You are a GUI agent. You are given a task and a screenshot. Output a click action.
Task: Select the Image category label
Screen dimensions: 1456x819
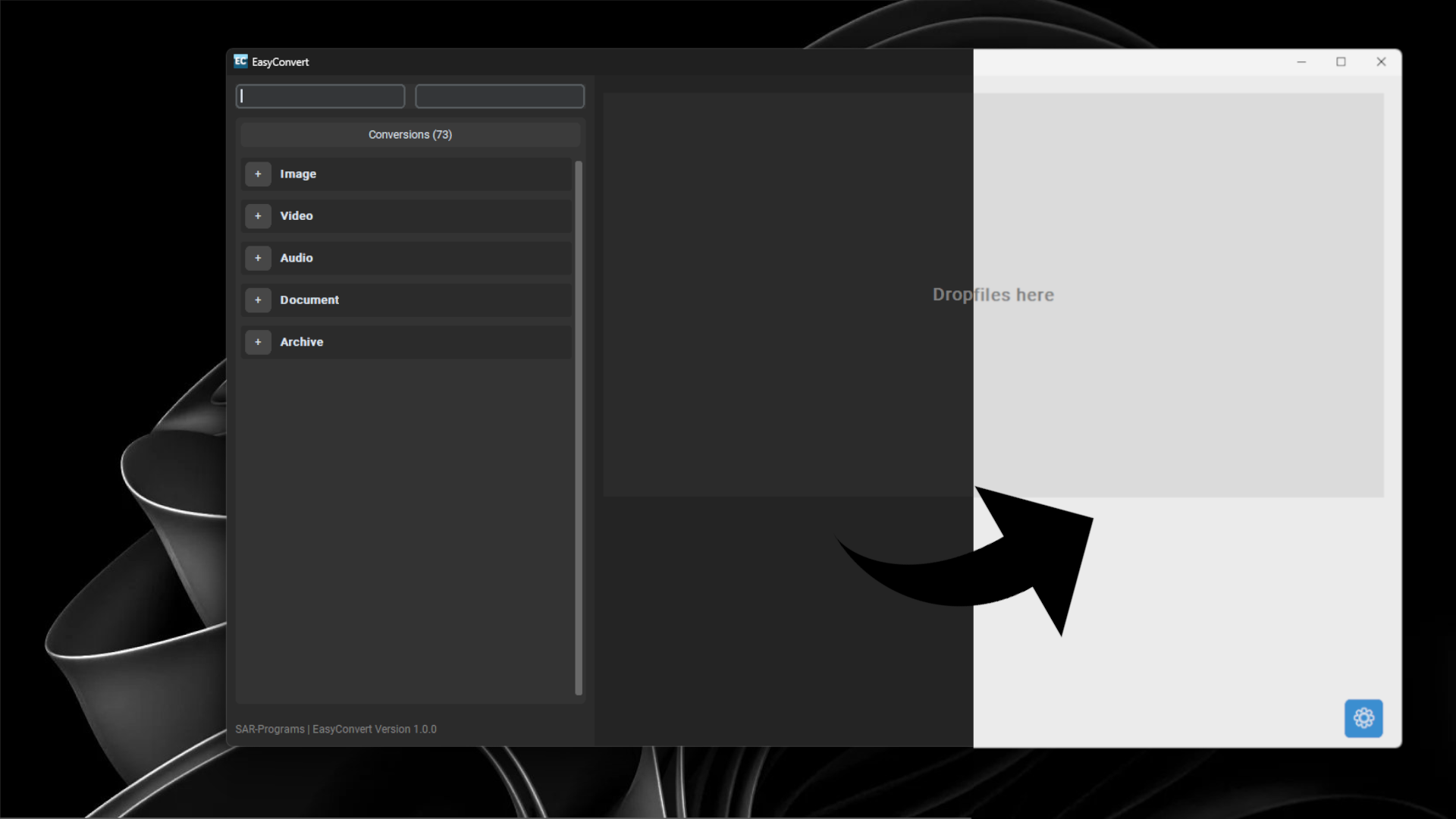[x=298, y=174]
